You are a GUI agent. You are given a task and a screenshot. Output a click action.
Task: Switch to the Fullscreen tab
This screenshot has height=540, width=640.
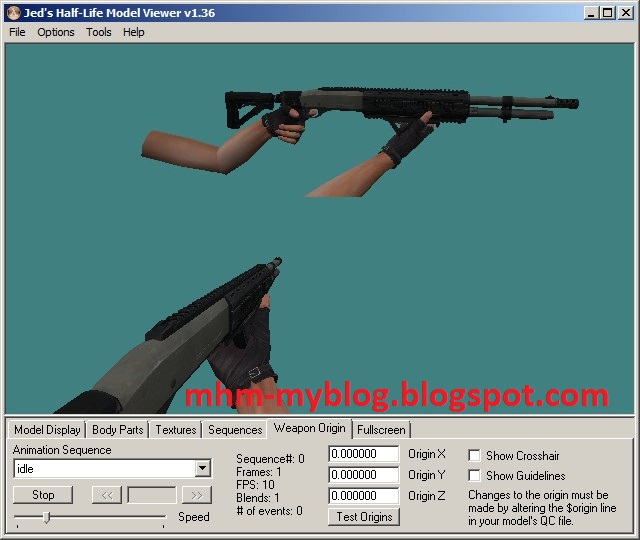click(381, 430)
